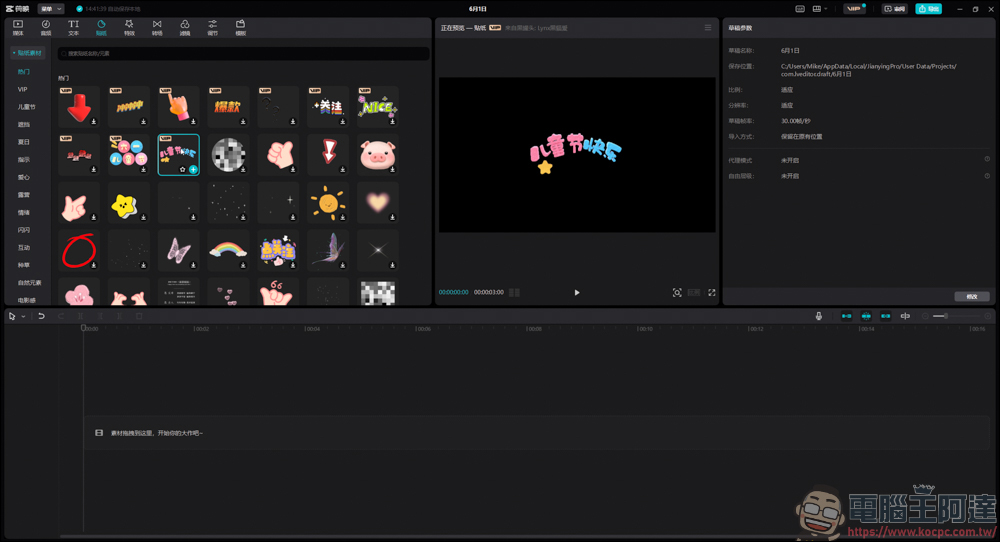The image size is (1000, 542).
Task: Open the 滤镜 filters panel
Action: pos(185,27)
